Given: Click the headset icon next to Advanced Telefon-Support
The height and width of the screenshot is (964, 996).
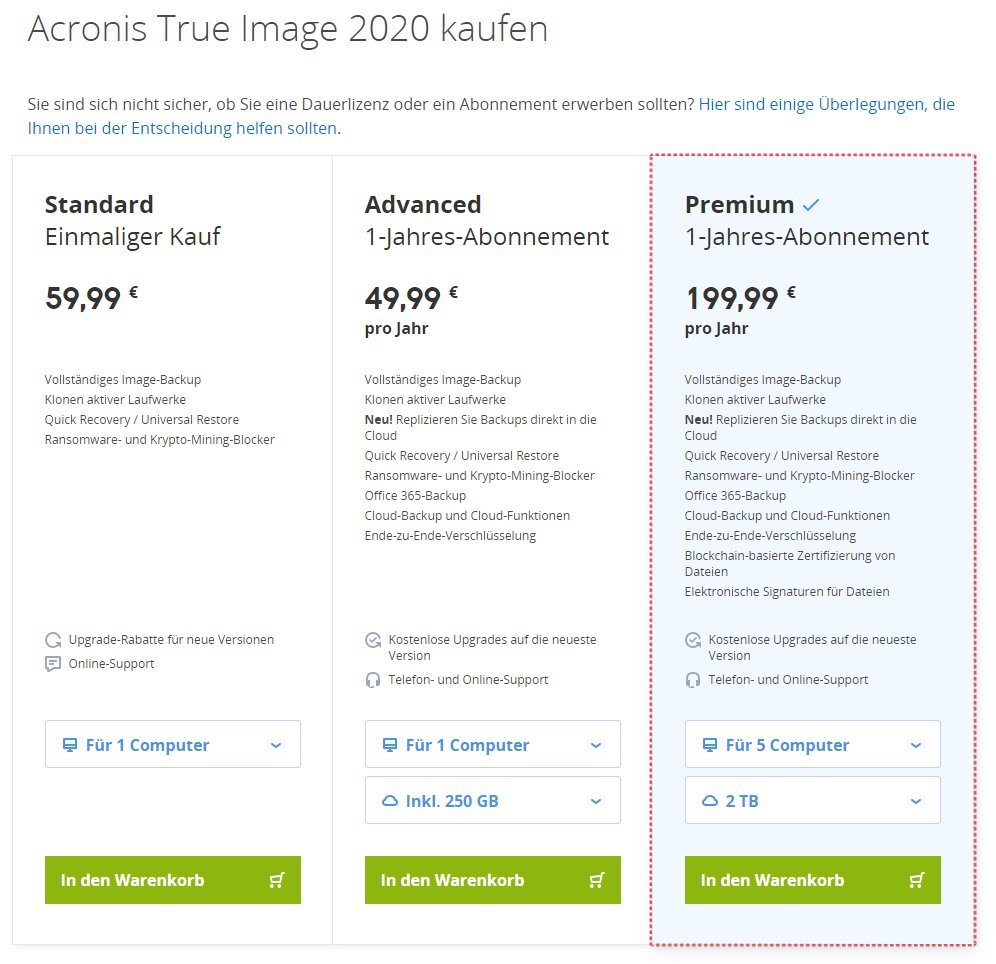Looking at the screenshot, I should (x=373, y=680).
